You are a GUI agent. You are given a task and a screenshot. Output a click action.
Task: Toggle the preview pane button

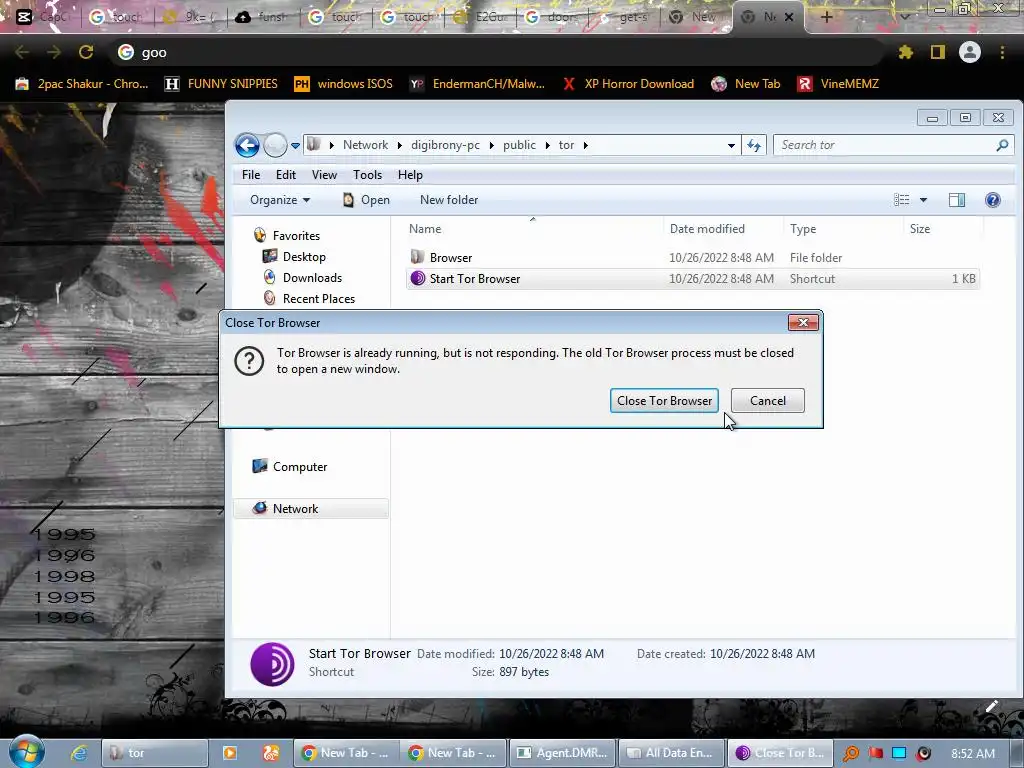pyautogui.click(x=957, y=200)
